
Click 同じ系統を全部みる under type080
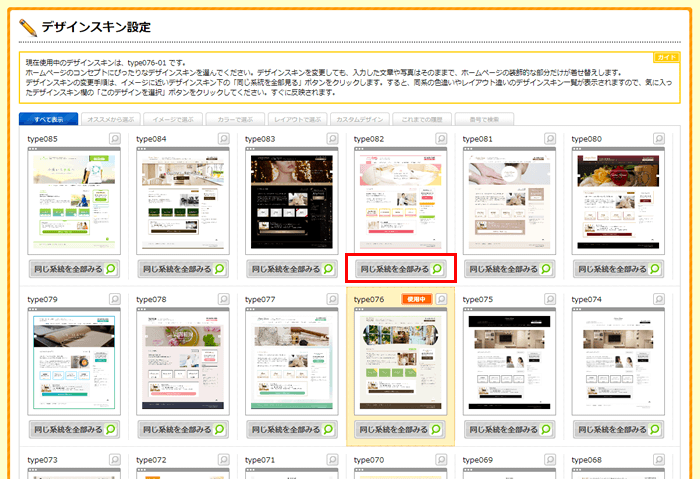click(618, 269)
